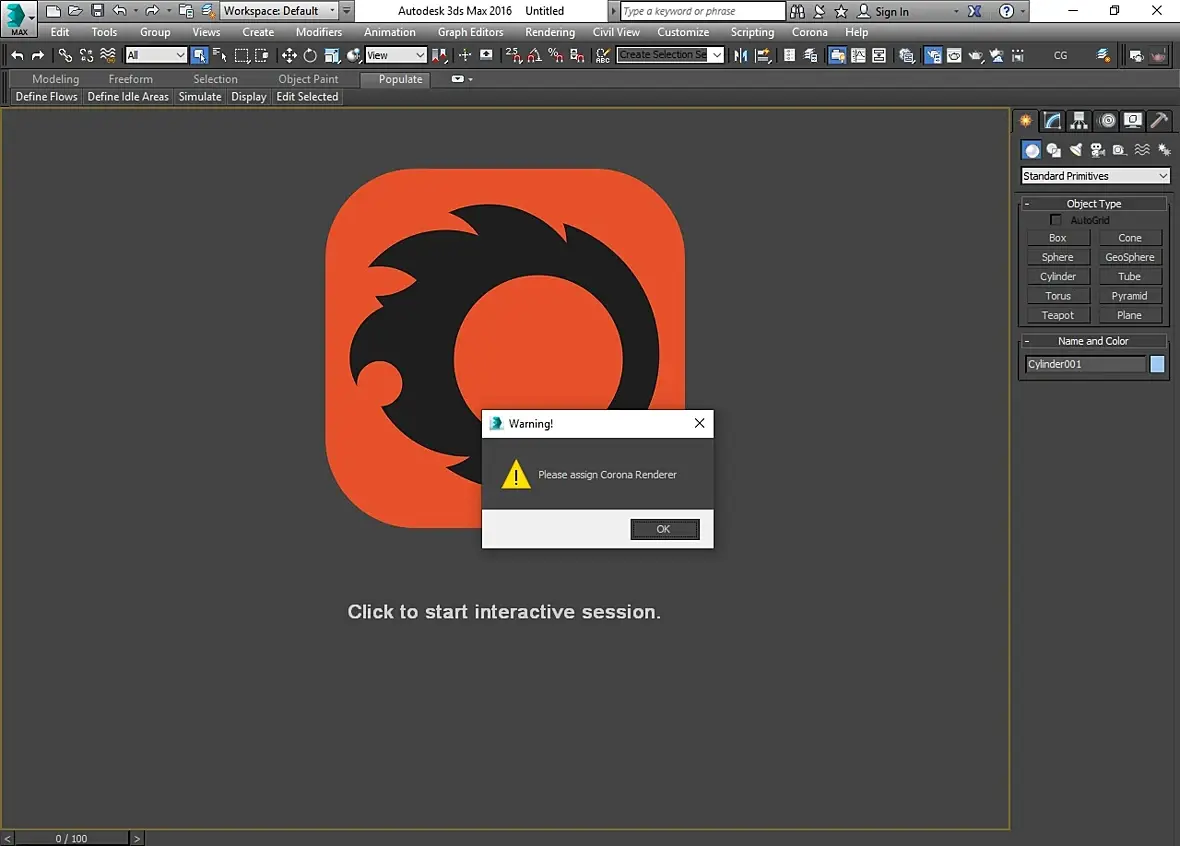Screen dimensions: 1180x846
Task: Open the selection filter All dropdown
Action: point(156,56)
